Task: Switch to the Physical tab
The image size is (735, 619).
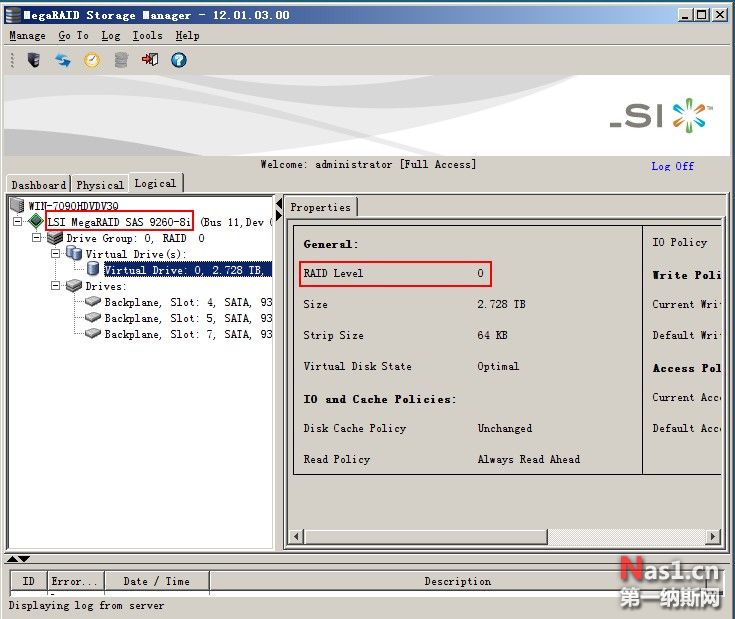Action: tap(100, 185)
